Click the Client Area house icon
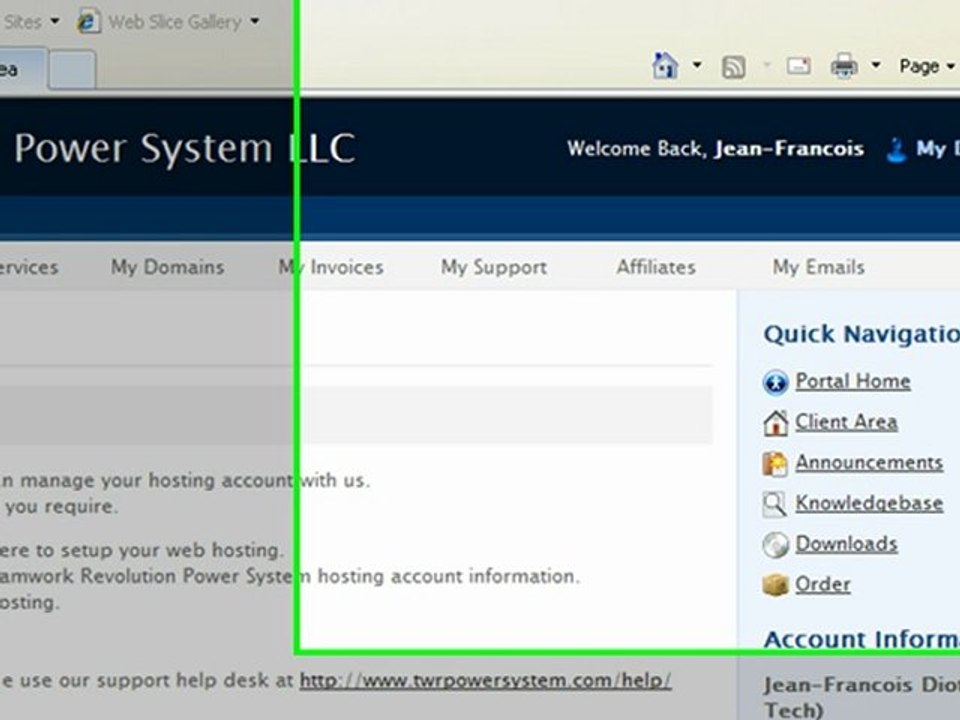This screenshot has width=960, height=720. pyautogui.click(x=775, y=423)
